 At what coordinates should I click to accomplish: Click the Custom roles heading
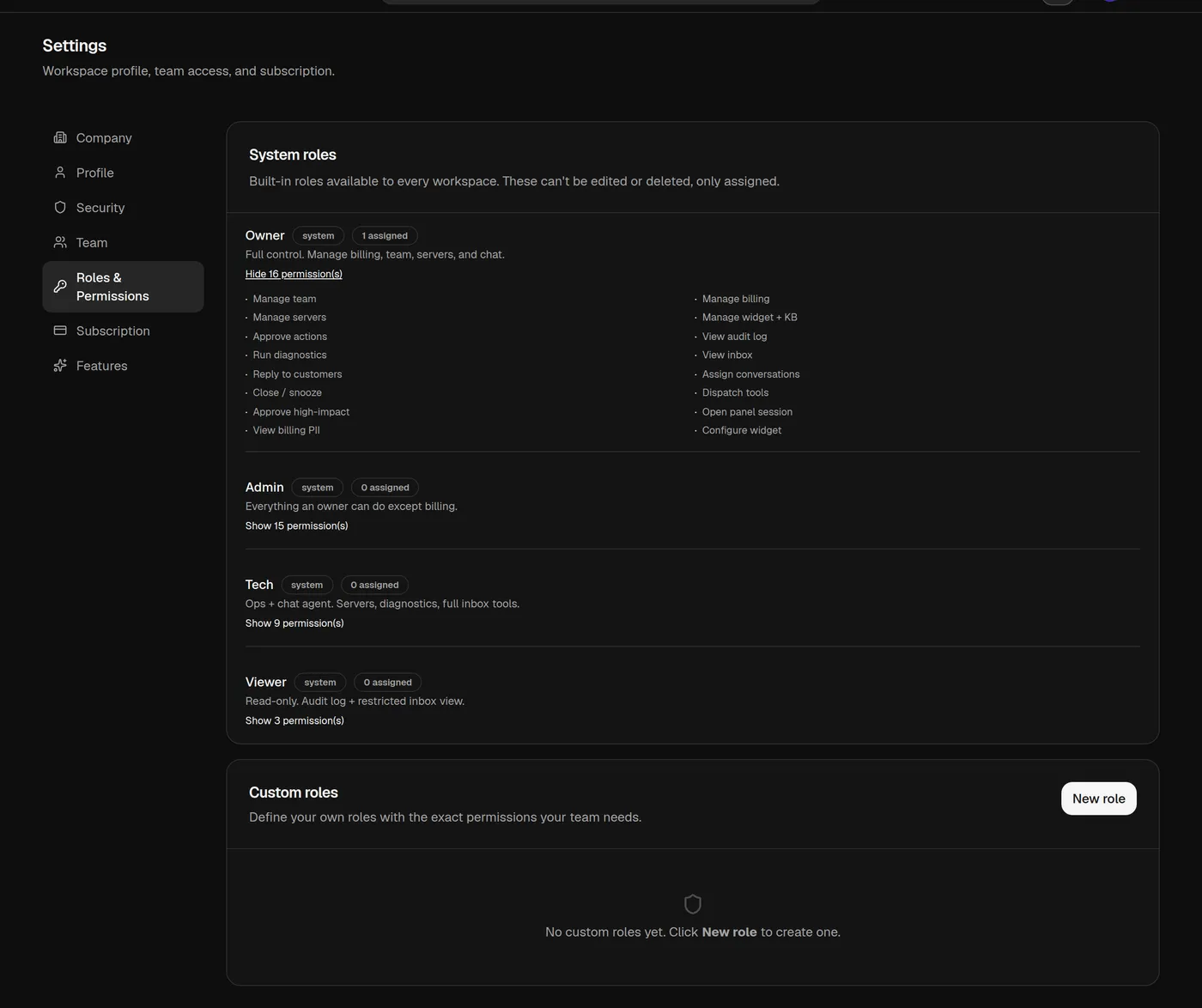coord(294,792)
